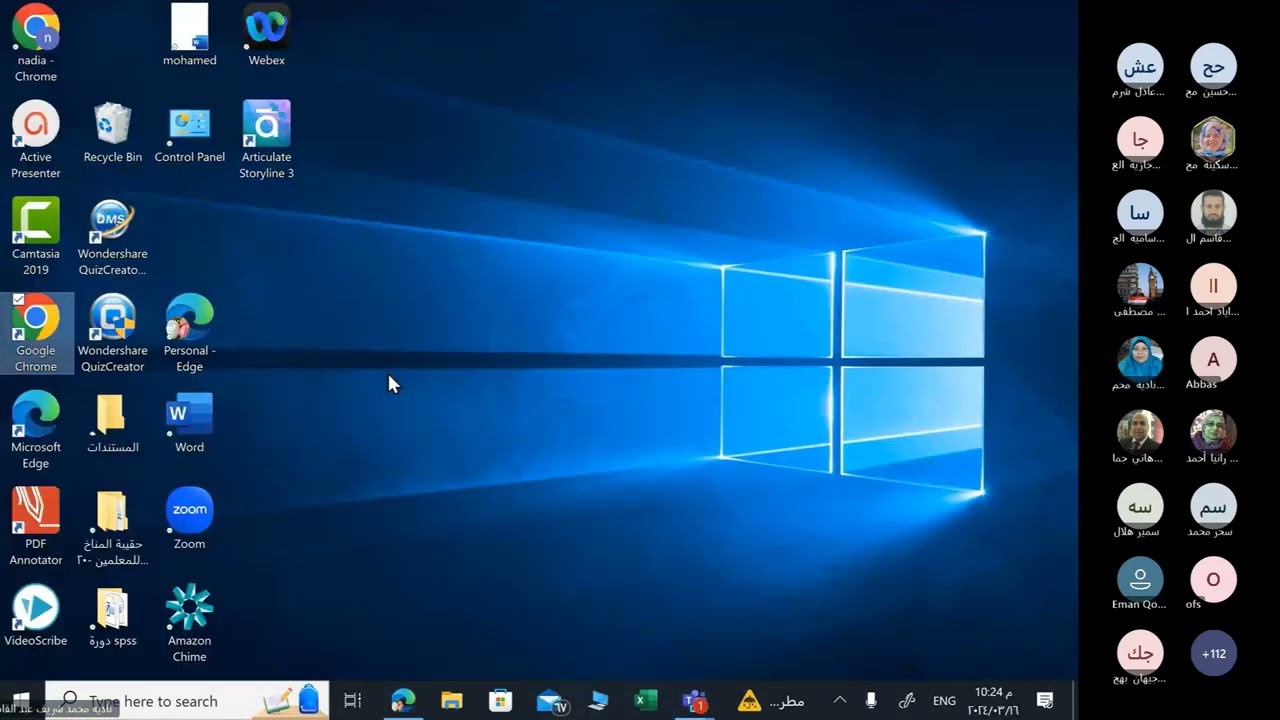Open Excel from the taskbar

click(646, 701)
